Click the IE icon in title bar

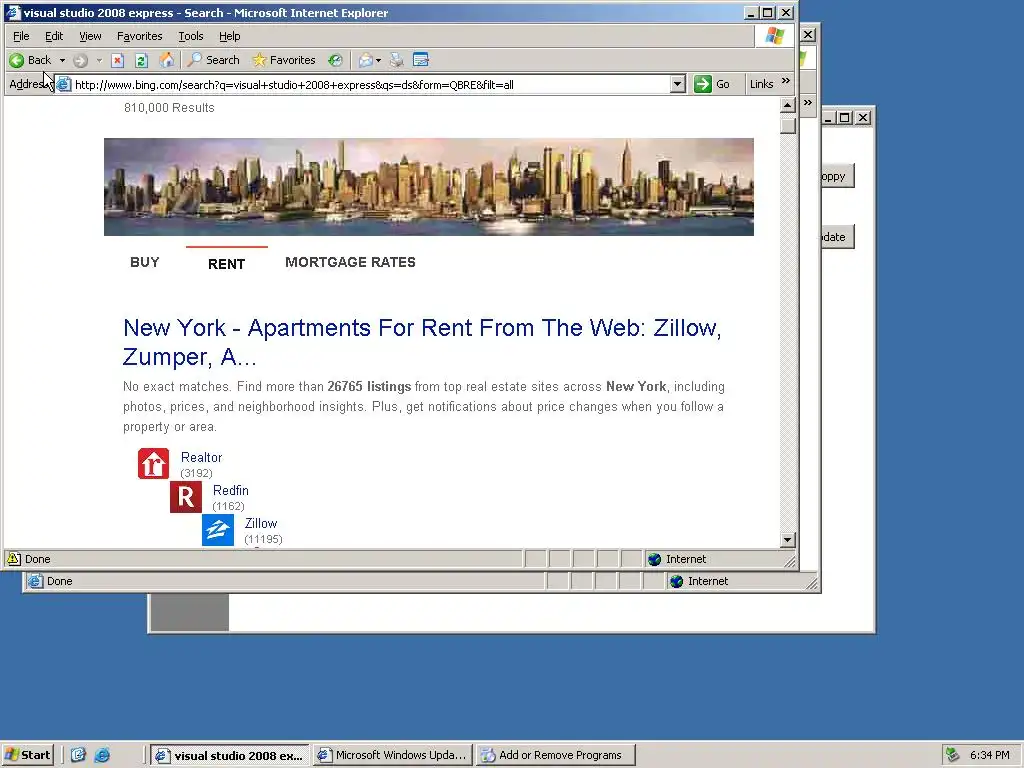[x=13, y=12]
